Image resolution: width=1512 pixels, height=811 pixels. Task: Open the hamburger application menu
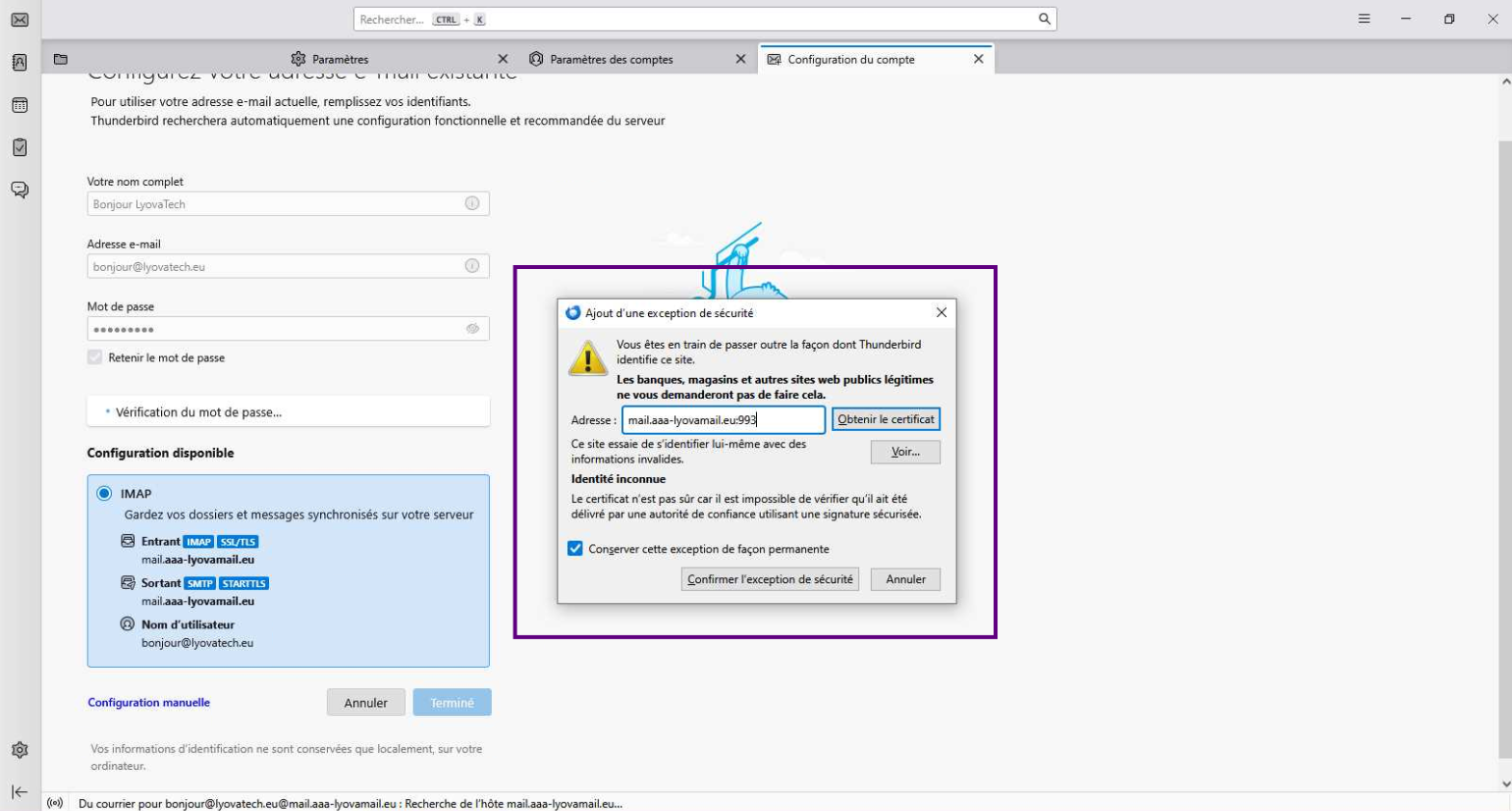1364,19
